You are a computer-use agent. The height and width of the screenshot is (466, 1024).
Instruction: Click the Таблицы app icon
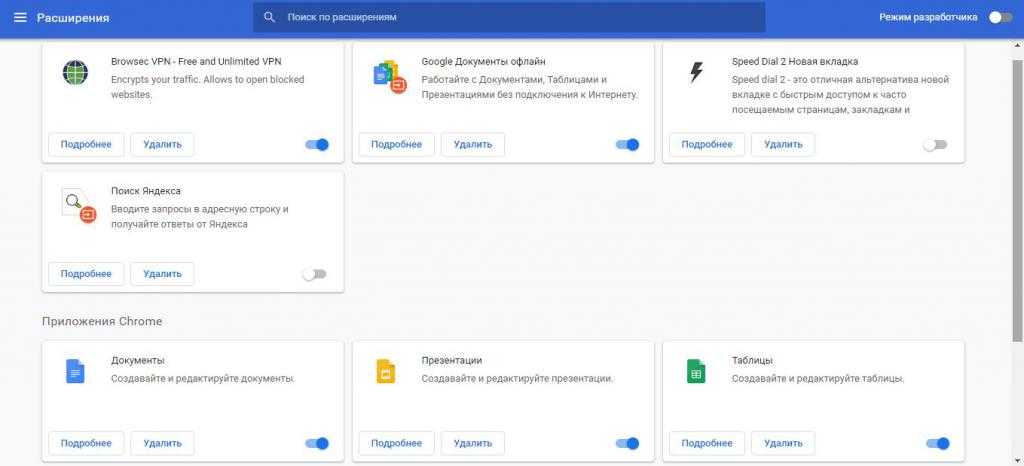[x=696, y=371]
